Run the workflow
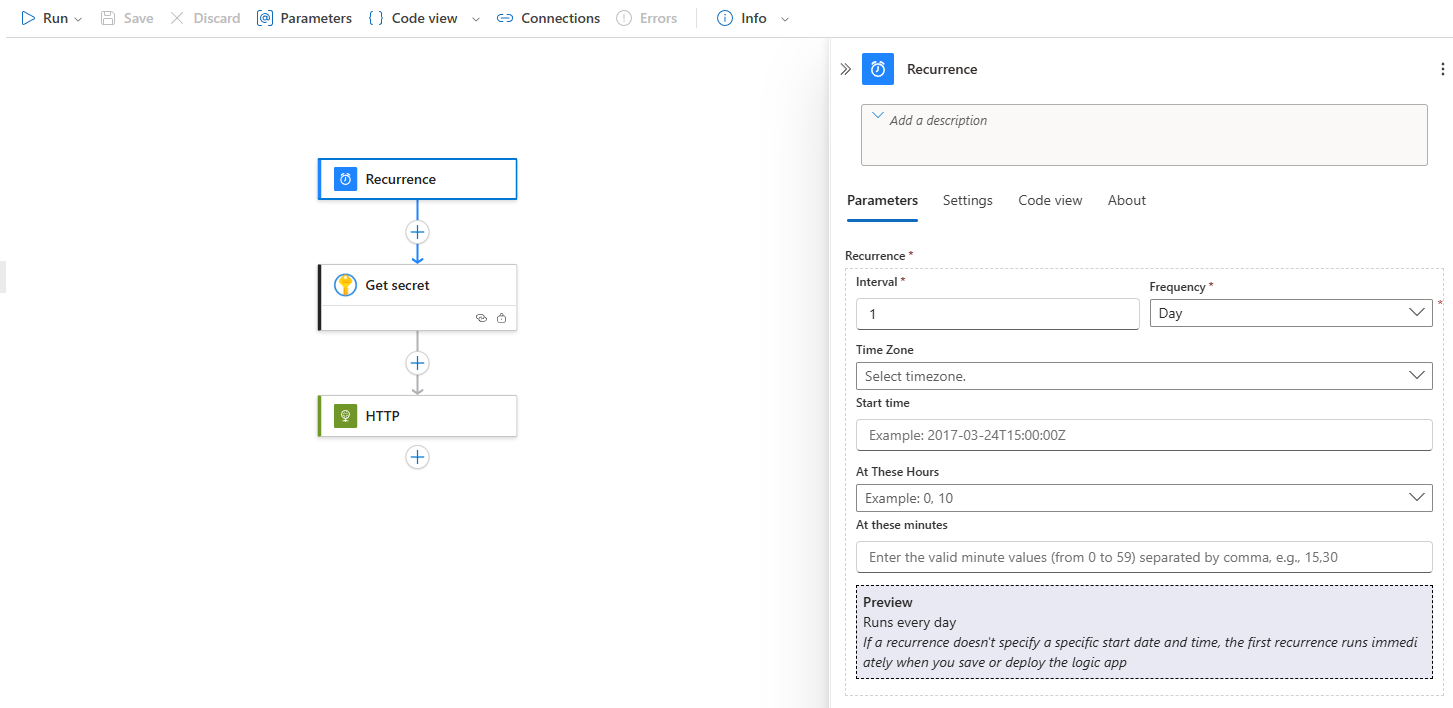1453x708 pixels. pyautogui.click(x=45, y=18)
